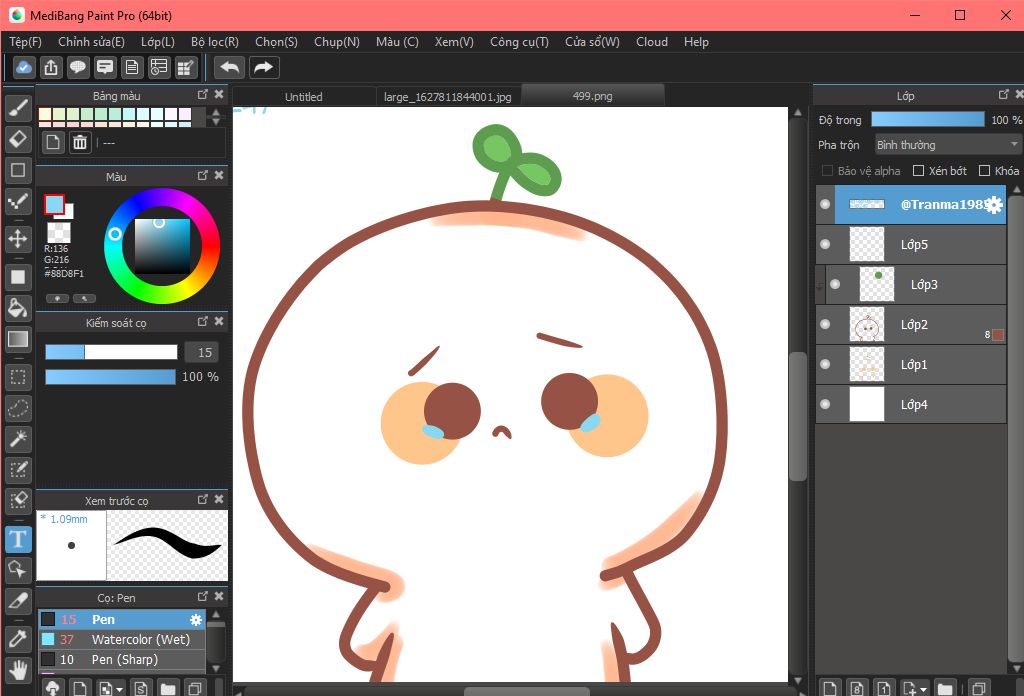The height and width of the screenshot is (696, 1024).
Task: Hide the Lớp5 layer
Action: coord(825,244)
